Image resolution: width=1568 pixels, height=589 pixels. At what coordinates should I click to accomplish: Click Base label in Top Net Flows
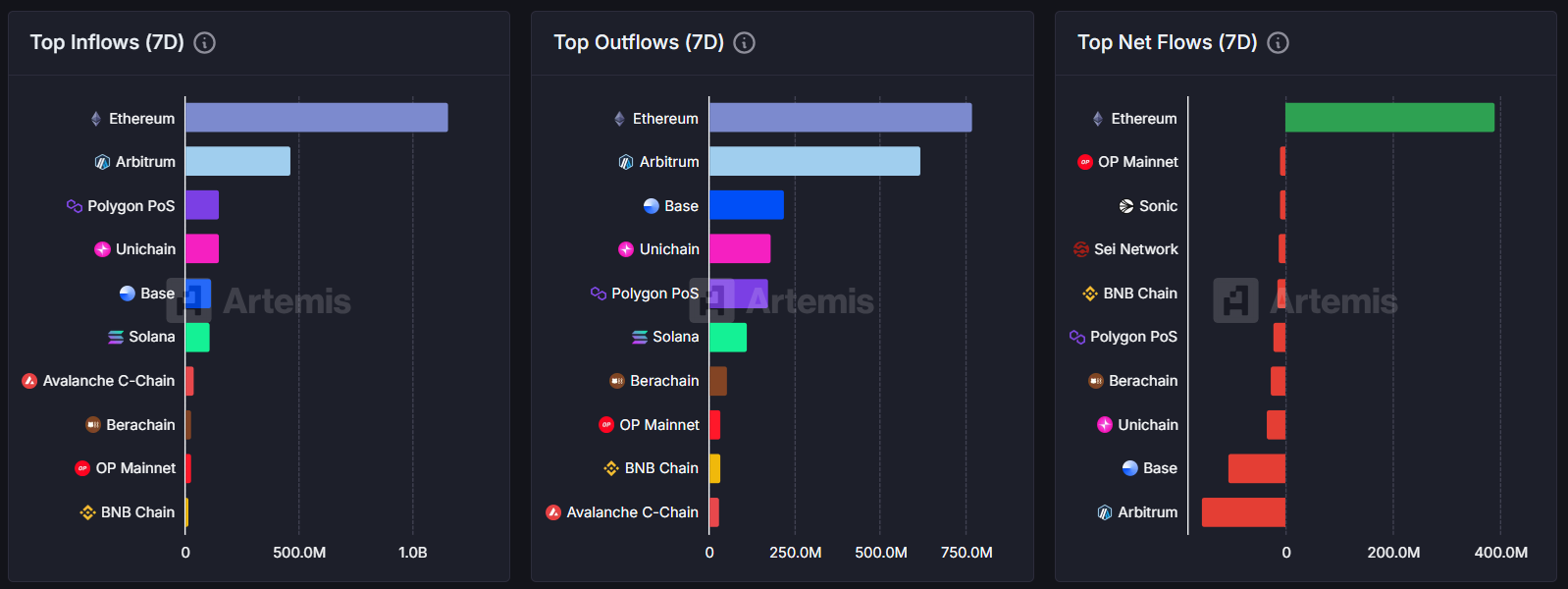pyautogui.click(x=1160, y=468)
